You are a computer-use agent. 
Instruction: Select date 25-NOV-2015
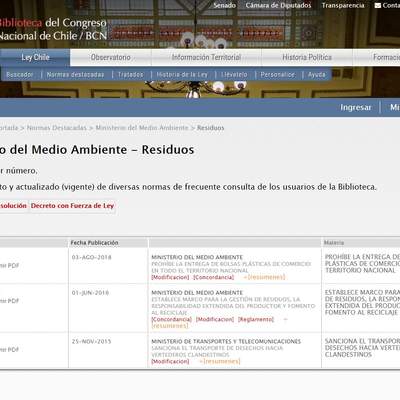[x=91, y=341]
